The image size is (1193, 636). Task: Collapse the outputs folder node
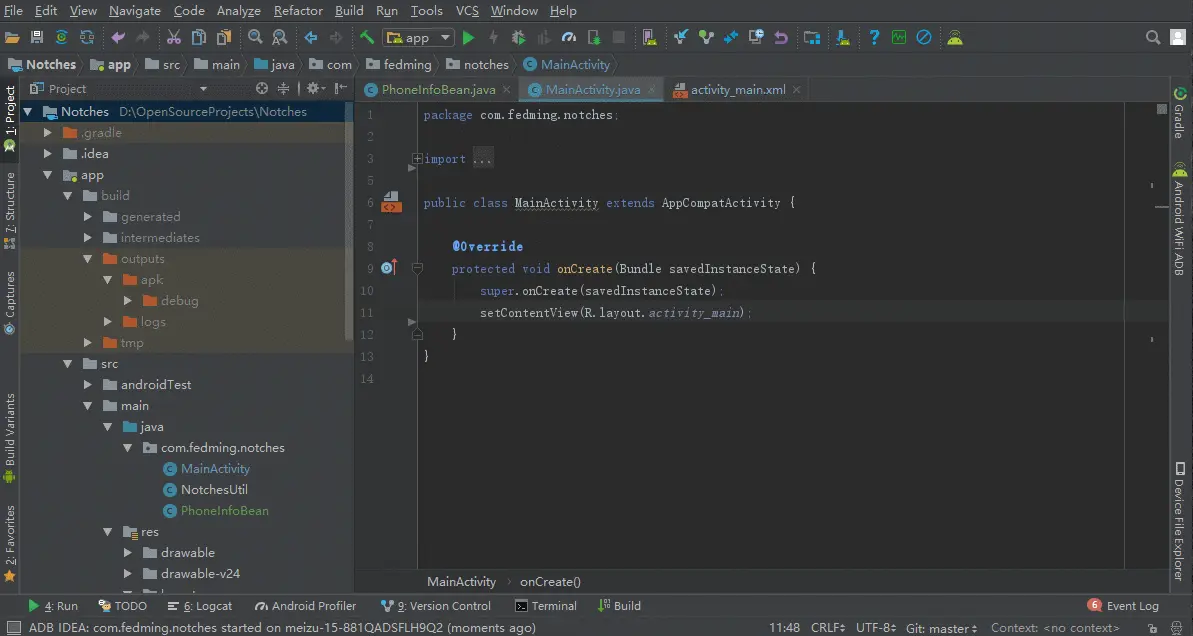click(87, 259)
